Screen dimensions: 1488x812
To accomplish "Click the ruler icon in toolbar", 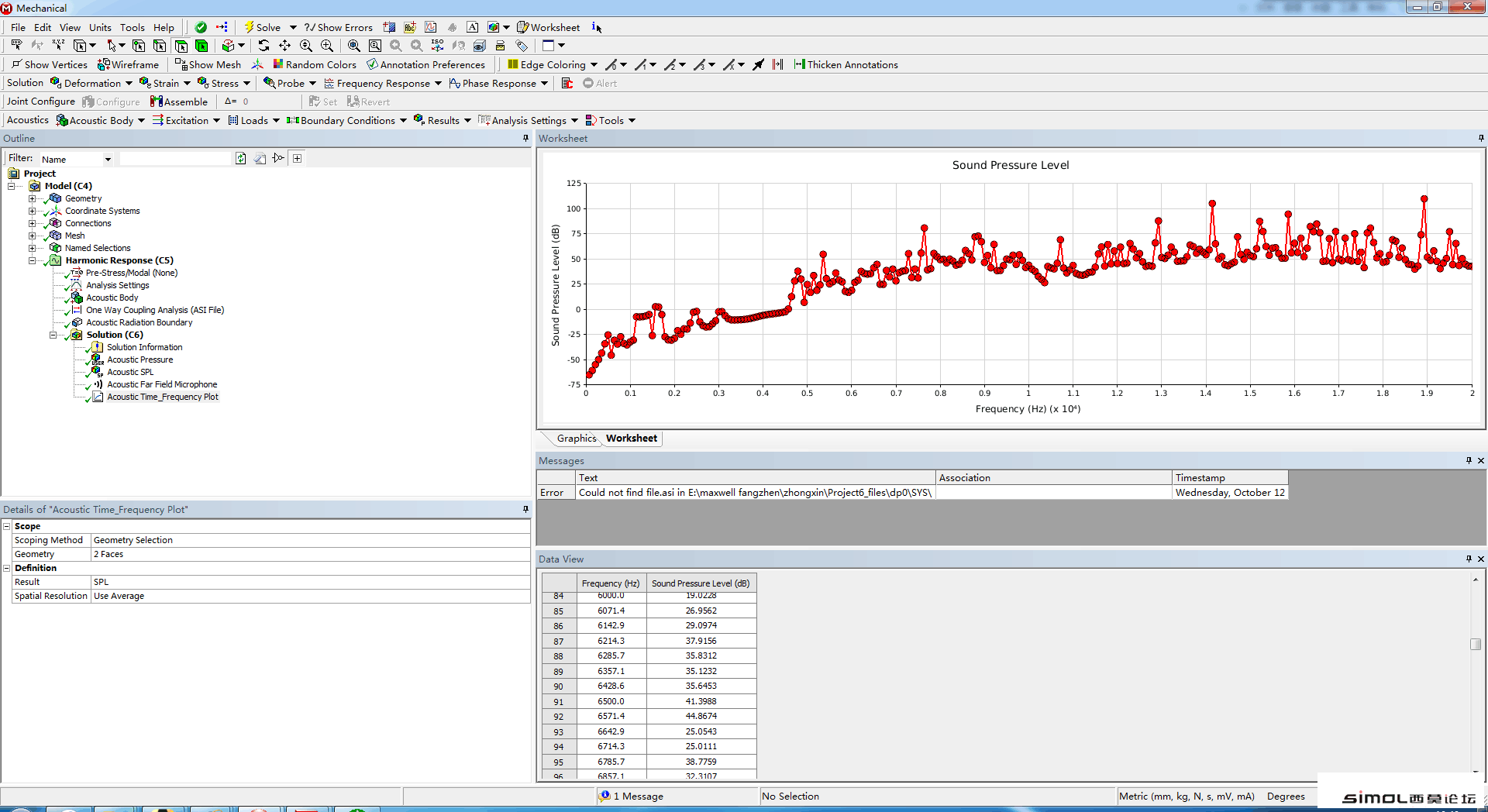I will coord(500,46).
